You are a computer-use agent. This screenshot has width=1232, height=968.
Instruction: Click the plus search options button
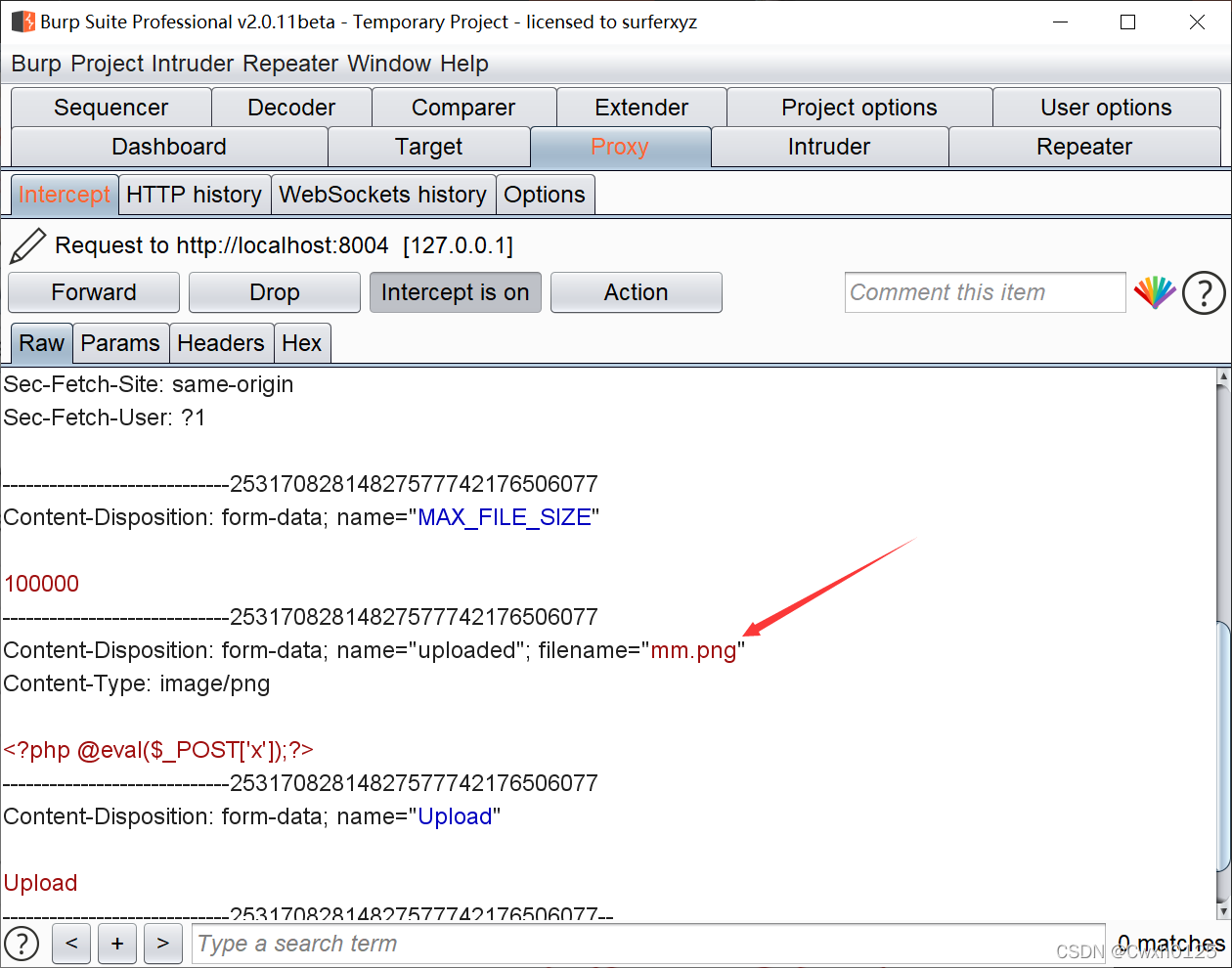coord(117,944)
